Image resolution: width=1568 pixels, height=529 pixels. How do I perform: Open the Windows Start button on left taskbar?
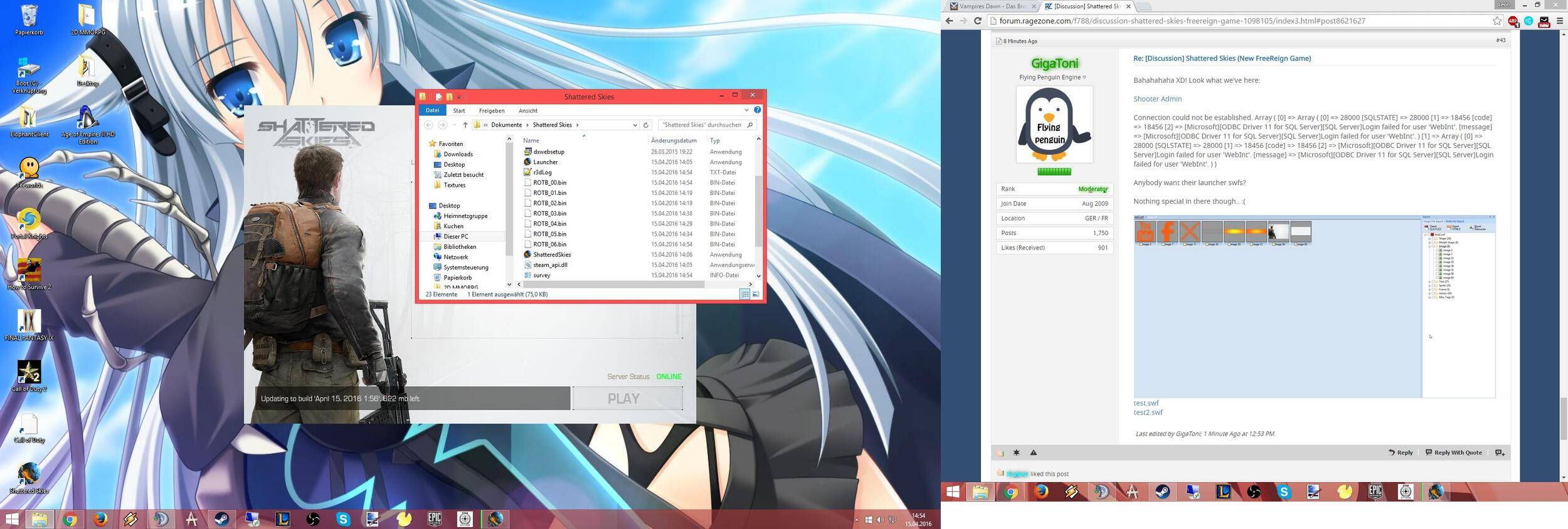click(12, 519)
